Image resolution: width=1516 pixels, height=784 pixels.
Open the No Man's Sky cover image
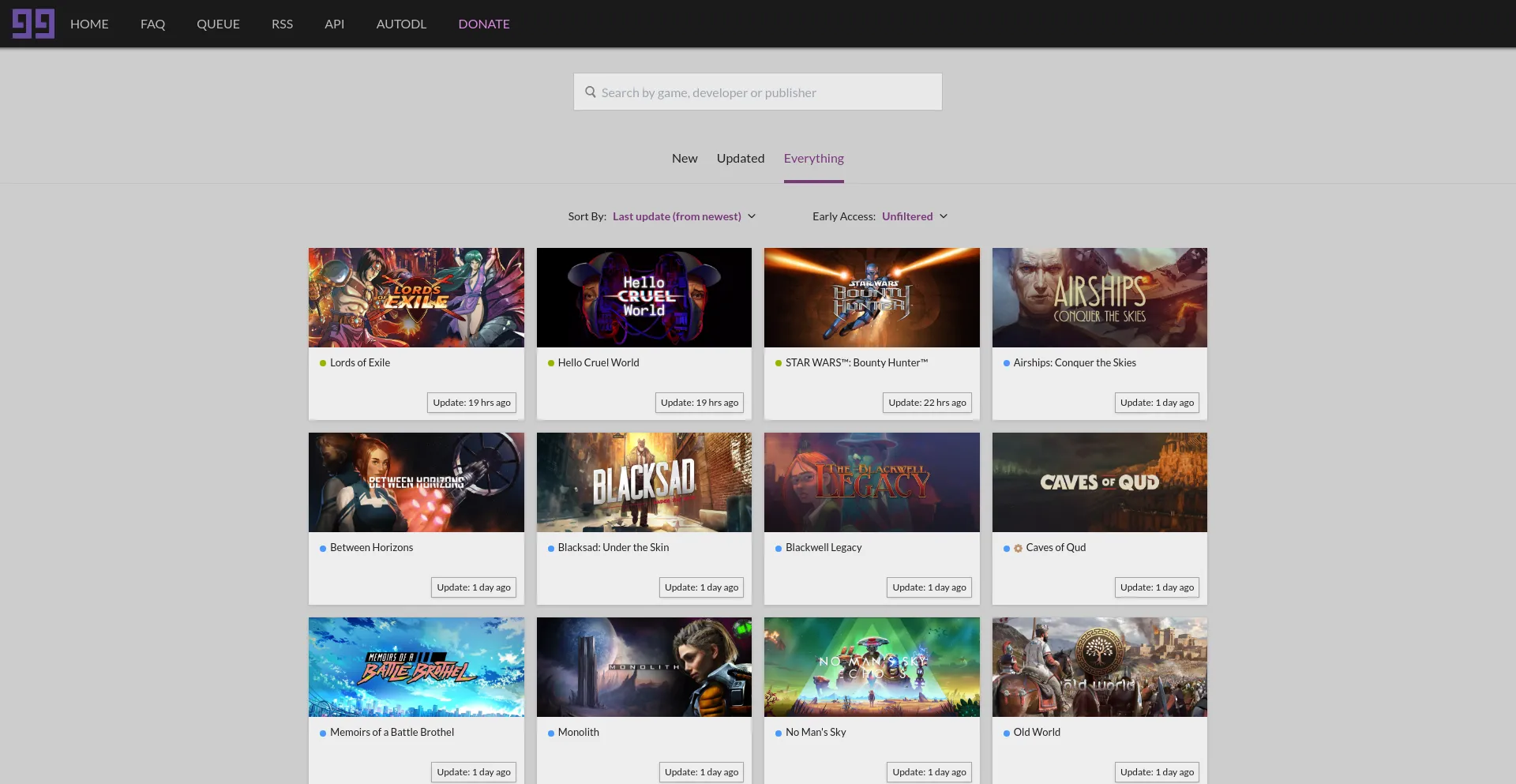872,667
